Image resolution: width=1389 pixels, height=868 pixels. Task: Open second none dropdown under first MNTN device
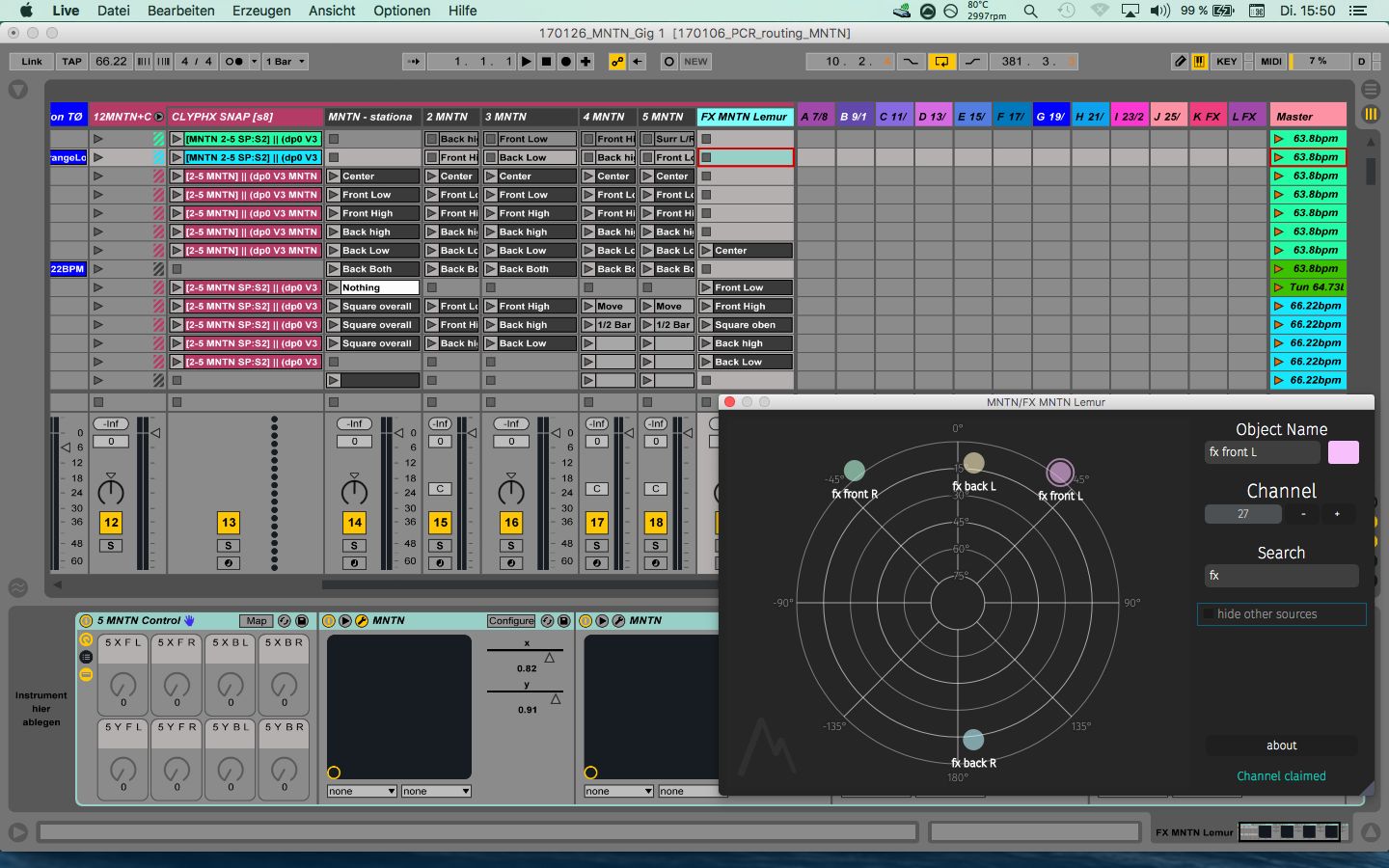[436, 791]
